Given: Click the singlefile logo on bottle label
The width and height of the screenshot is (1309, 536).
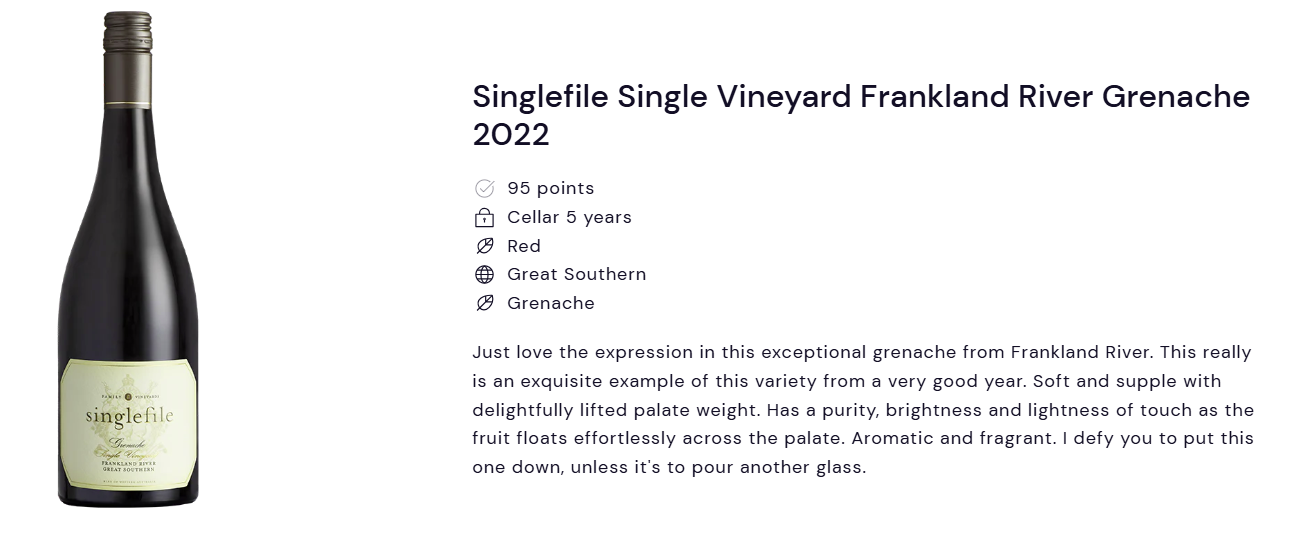Looking at the screenshot, I should click(x=128, y=414).
